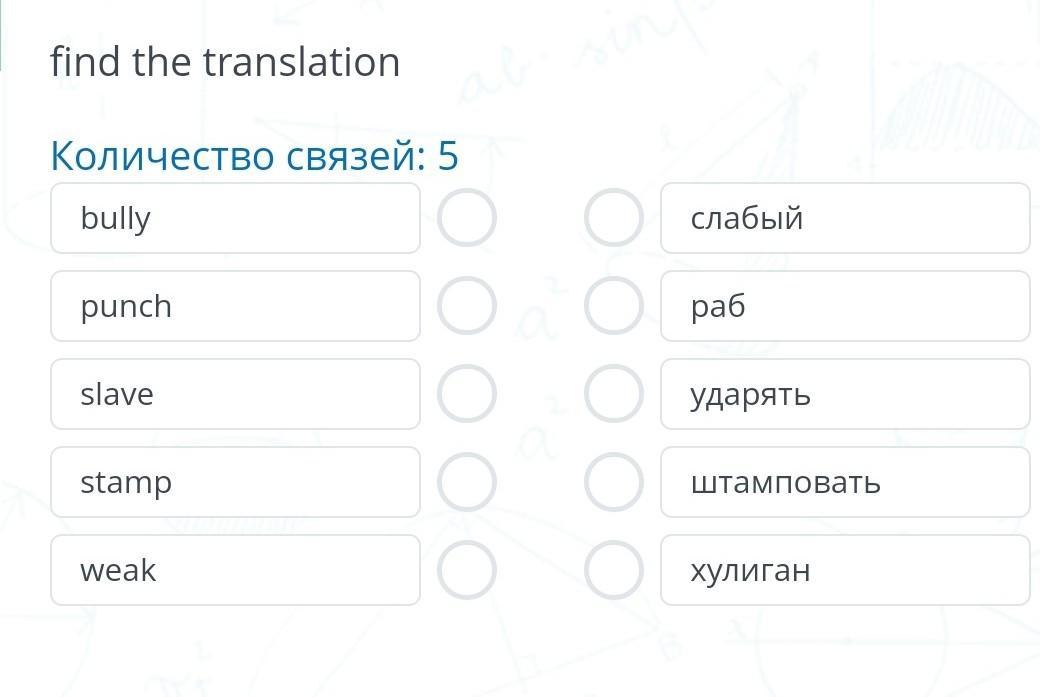Select the connector circle beside слабый
1040x697 pixels.
[x=613, y=218]
